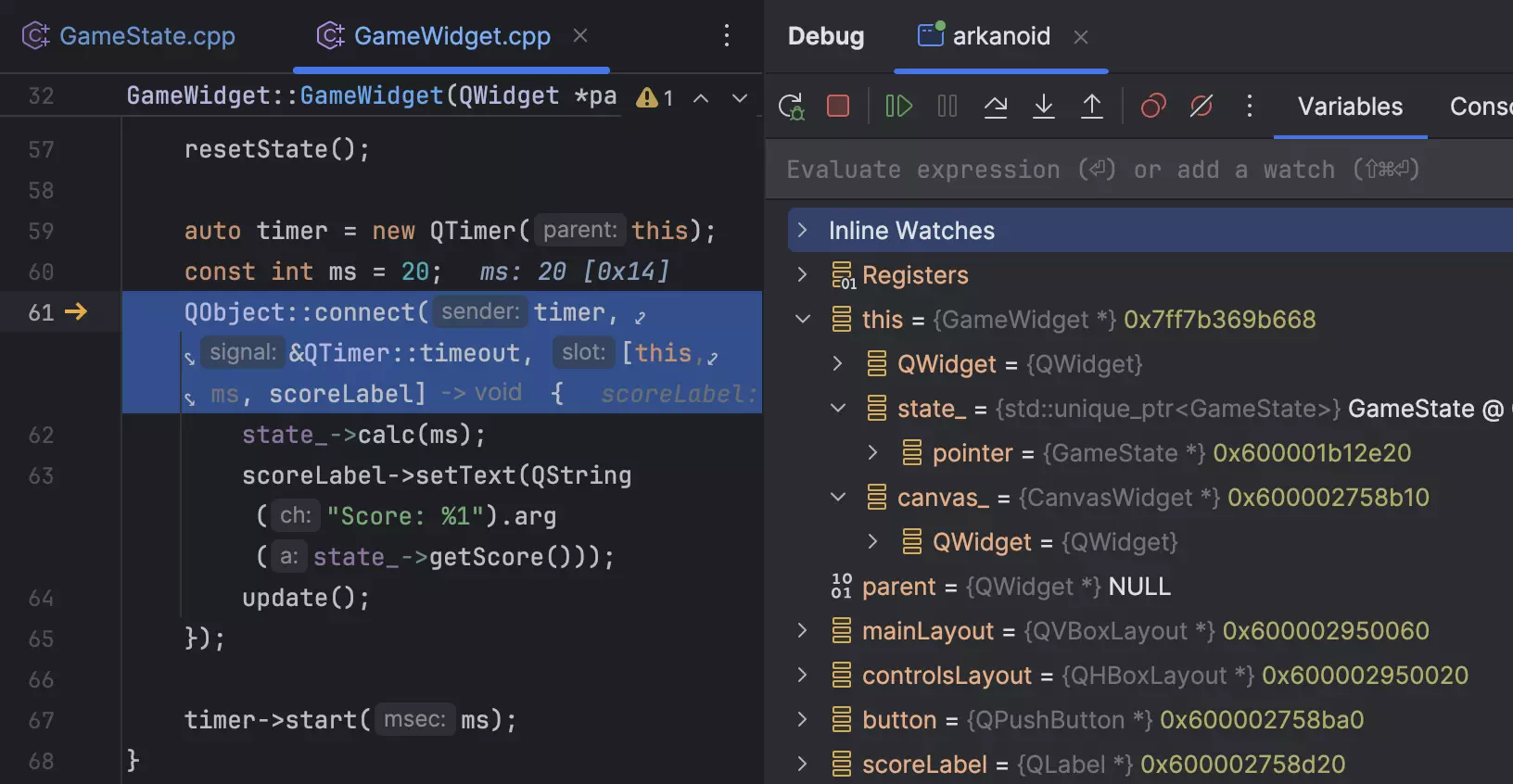Open editor tabs more options menu
The height and width of the screenshot is (784, 1513).
pyautogui.click(x=727, y=36)
